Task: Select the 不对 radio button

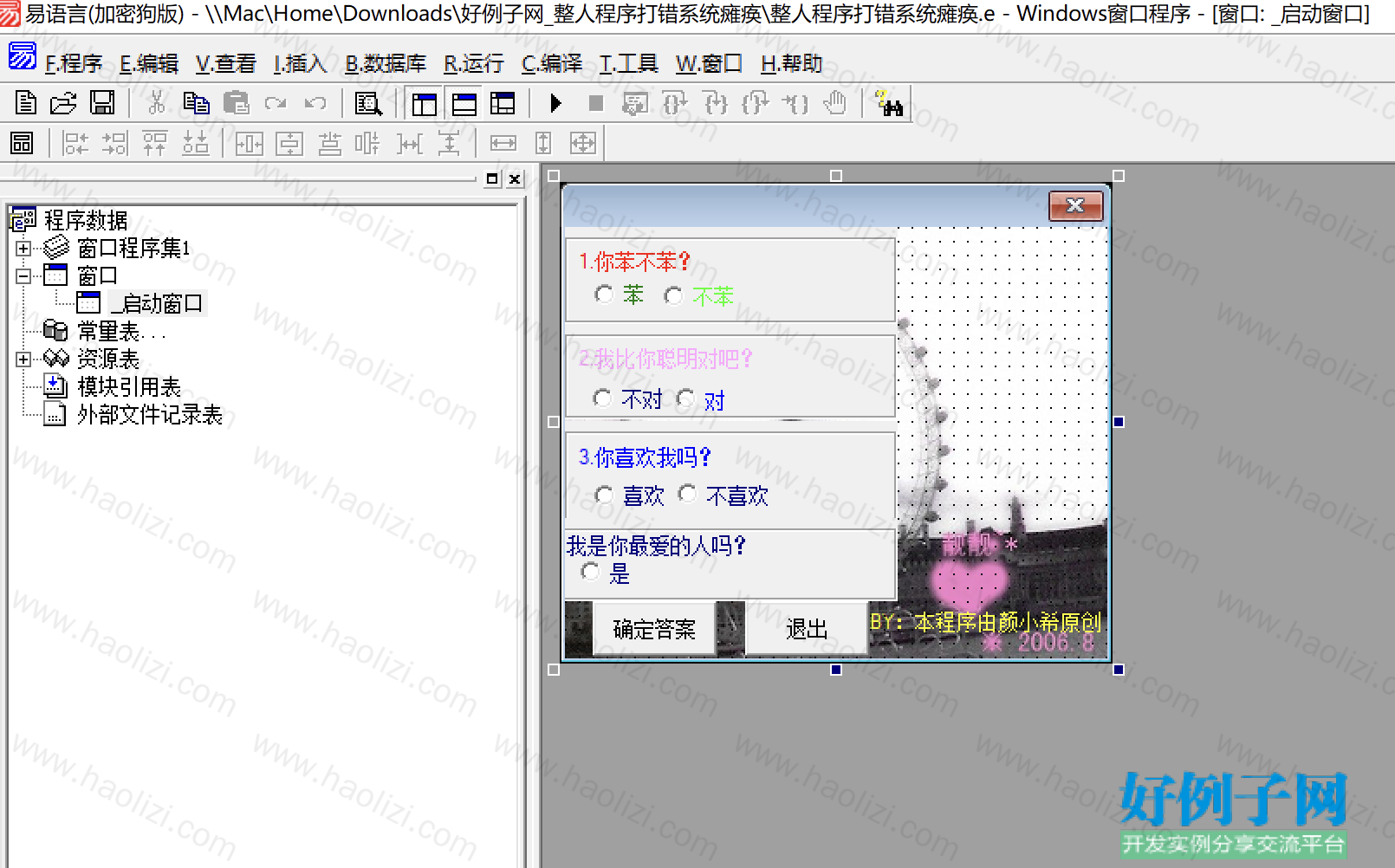Action: pyautogui.click(x=602, y=398)
